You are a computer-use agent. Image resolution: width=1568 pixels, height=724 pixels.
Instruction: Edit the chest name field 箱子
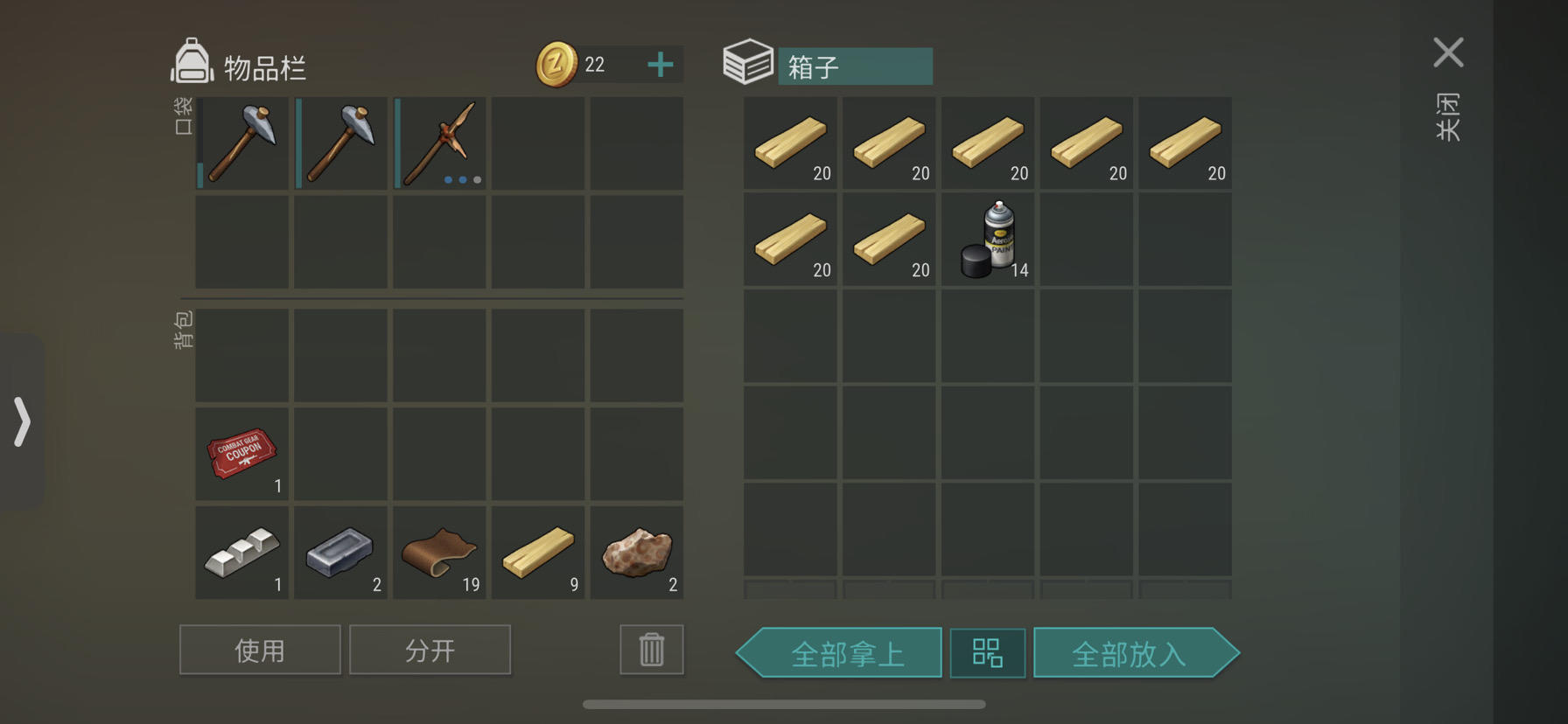point(855,66)
